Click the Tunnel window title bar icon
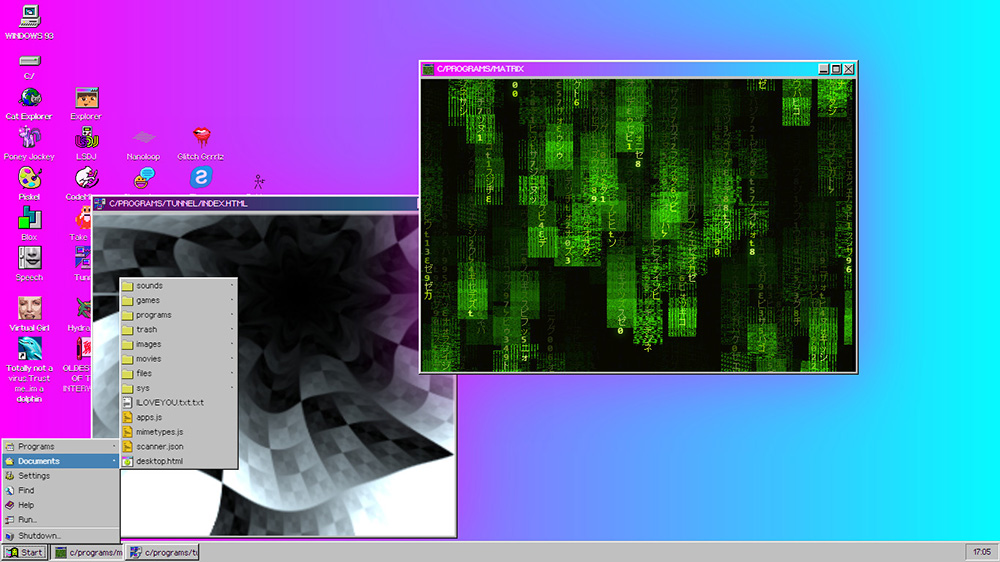The height and width of the screenshot is (562, 1000). click(x=100, y=203)
